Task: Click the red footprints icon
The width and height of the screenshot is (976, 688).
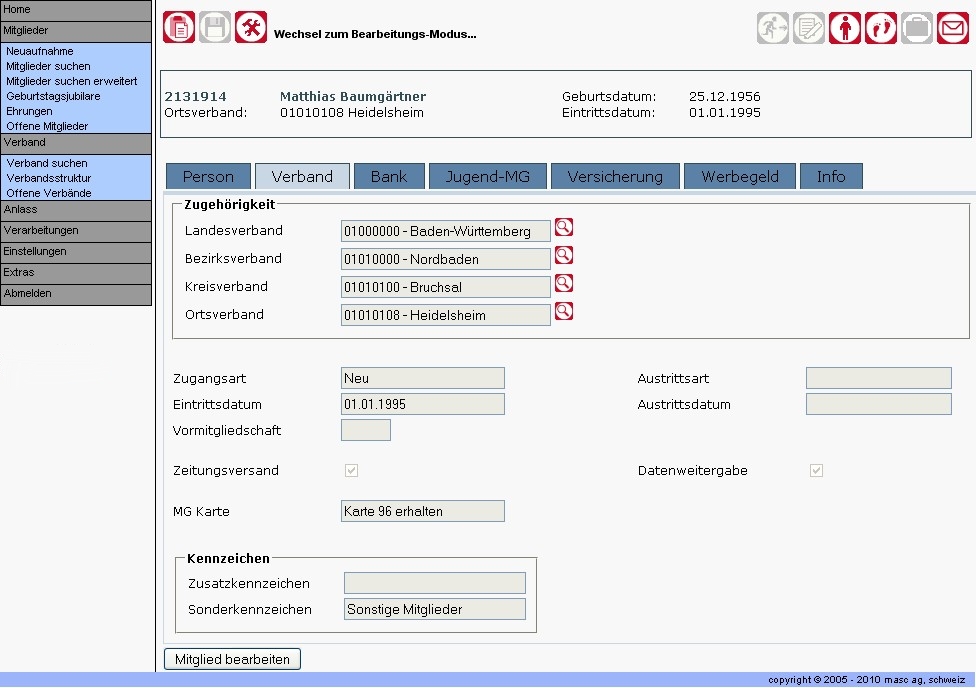Action: pyautogui.click(x=881, y=27)
